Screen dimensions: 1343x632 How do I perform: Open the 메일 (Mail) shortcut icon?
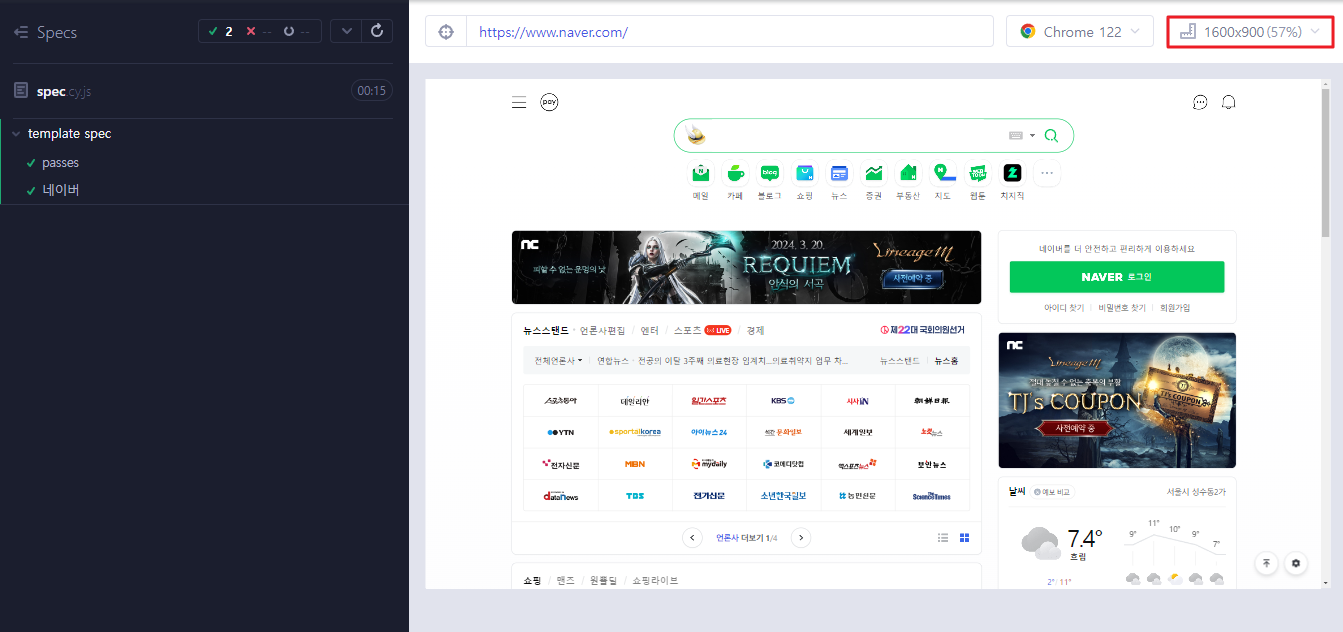pos(701,173)
